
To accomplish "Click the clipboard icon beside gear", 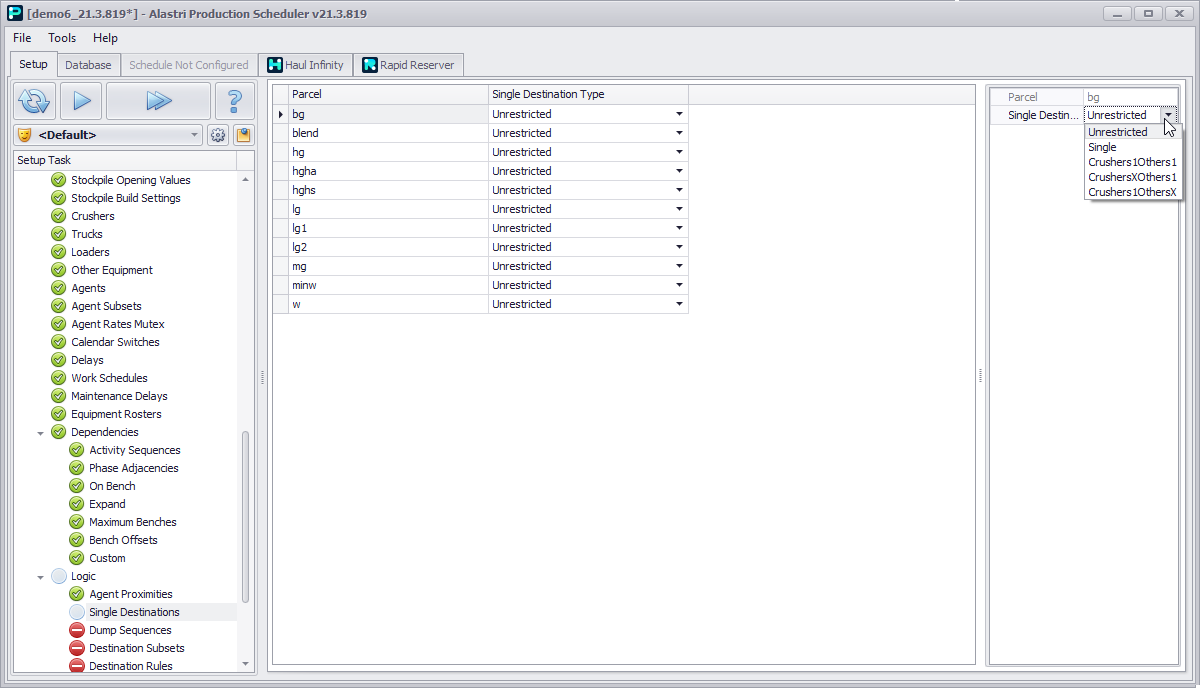I will (x=243, y=135).
